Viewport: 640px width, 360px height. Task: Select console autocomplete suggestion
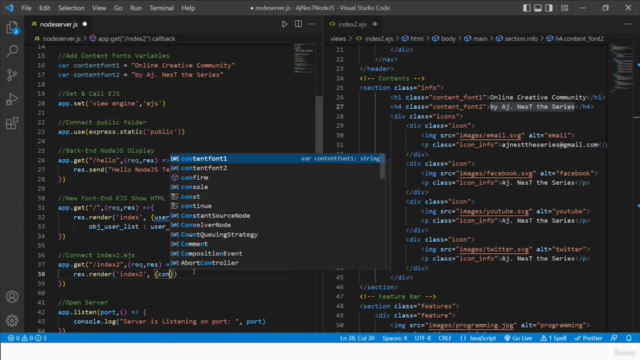(x=276, y=187)
